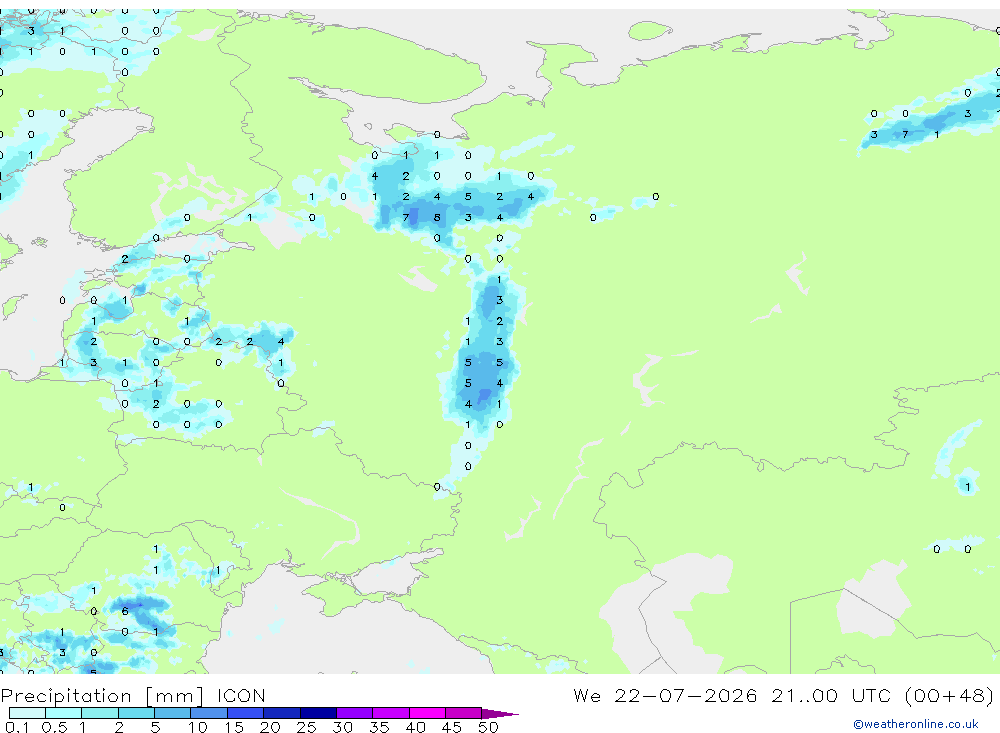Click the 5–10 mm legend color swatch
This screenshot has width=1000, height=733.
(x=172, y=713)
